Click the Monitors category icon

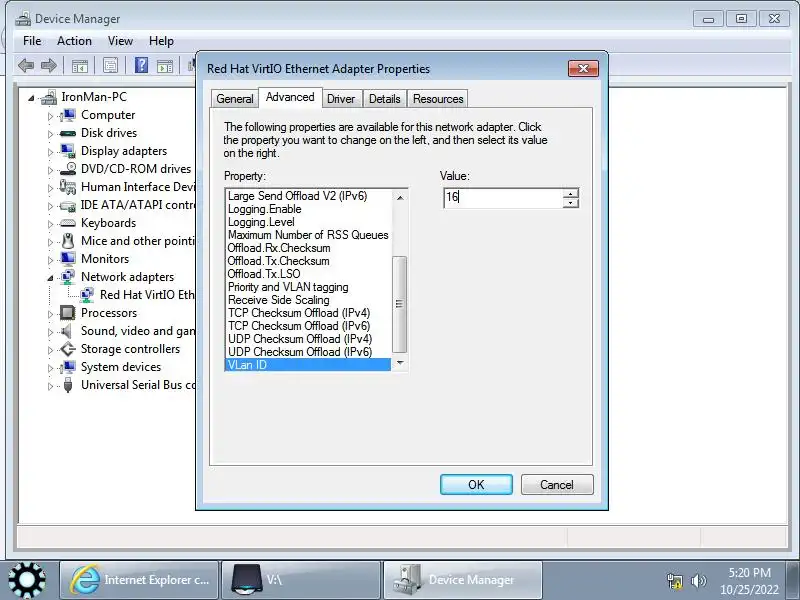(x=68, y=259)
